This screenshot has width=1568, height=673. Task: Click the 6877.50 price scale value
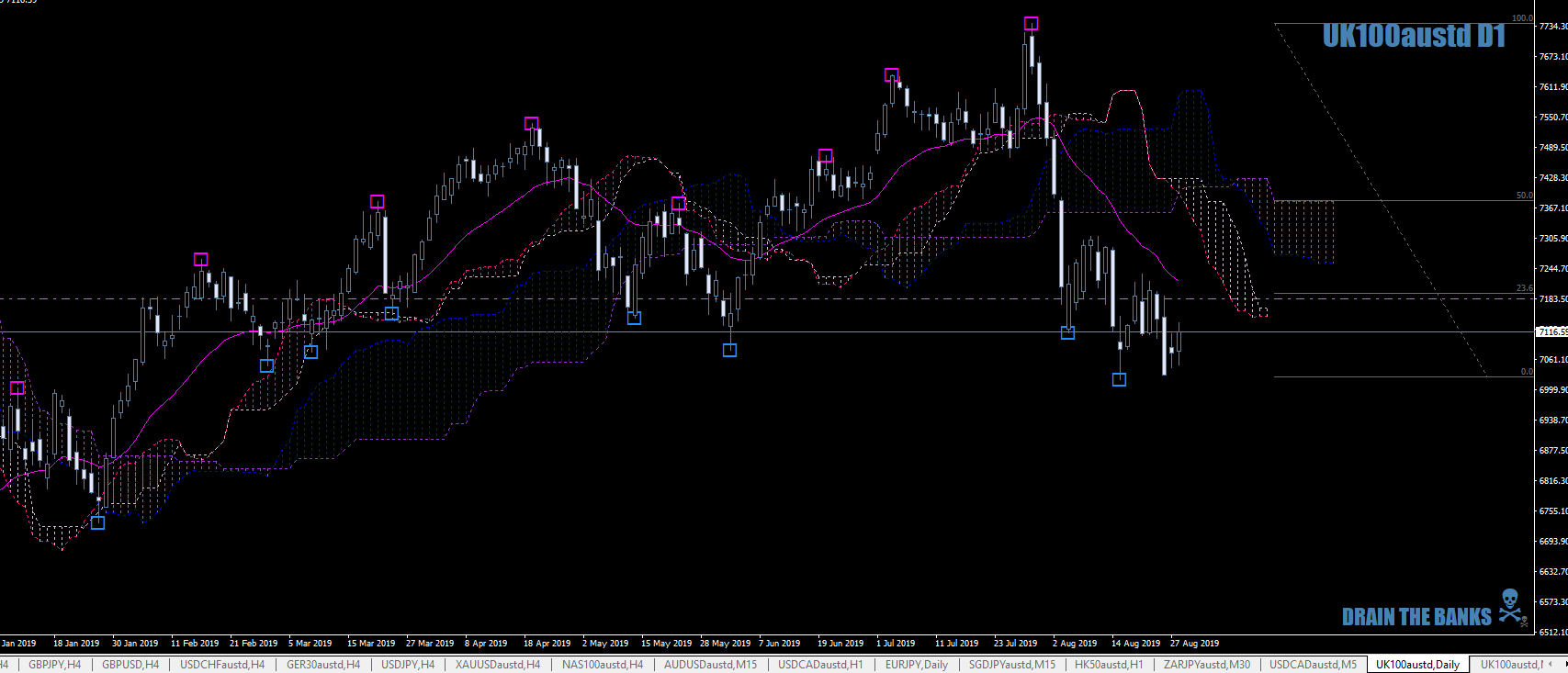point(1553,451)
